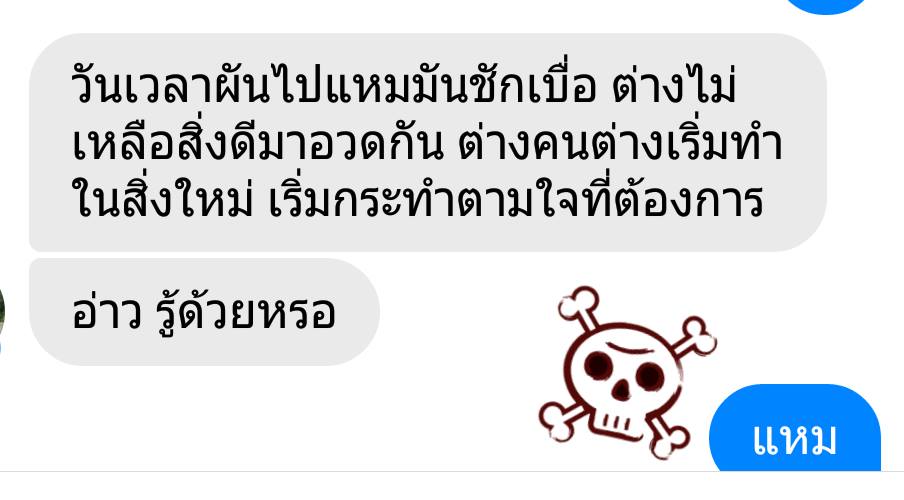The width and height of the screenshot is (904, 500).
Task: Click the top-left bone end of sticker
Action: click(578, 304)
